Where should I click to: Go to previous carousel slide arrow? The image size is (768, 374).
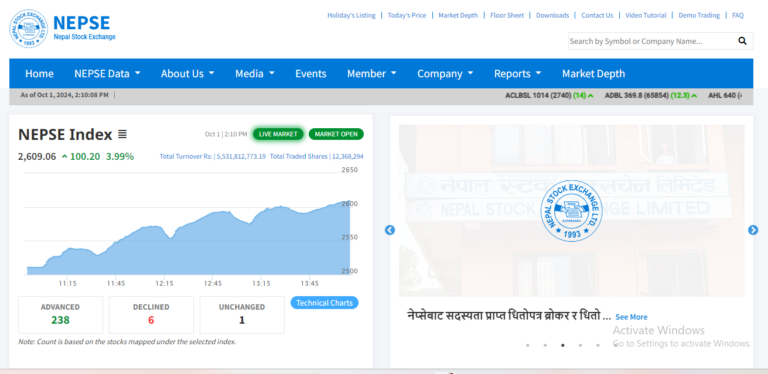pos(390,230)
